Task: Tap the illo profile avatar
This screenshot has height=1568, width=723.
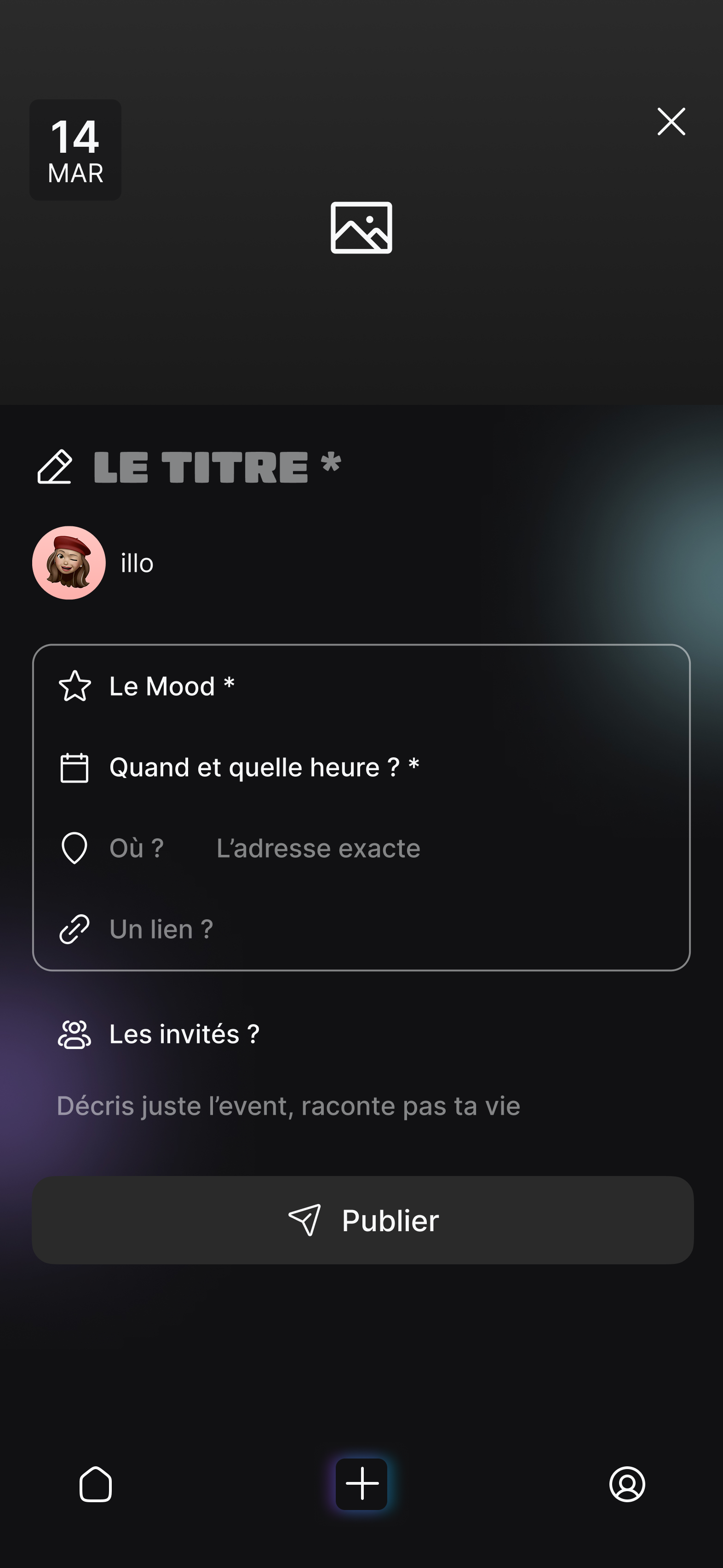Action: (69, 563)
